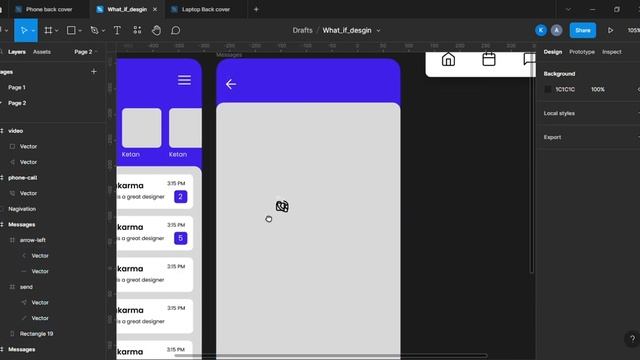Click the frame icon beside arrow-left layer
The height and width of the screenshot is (360, 640).
tap(12, 240)
